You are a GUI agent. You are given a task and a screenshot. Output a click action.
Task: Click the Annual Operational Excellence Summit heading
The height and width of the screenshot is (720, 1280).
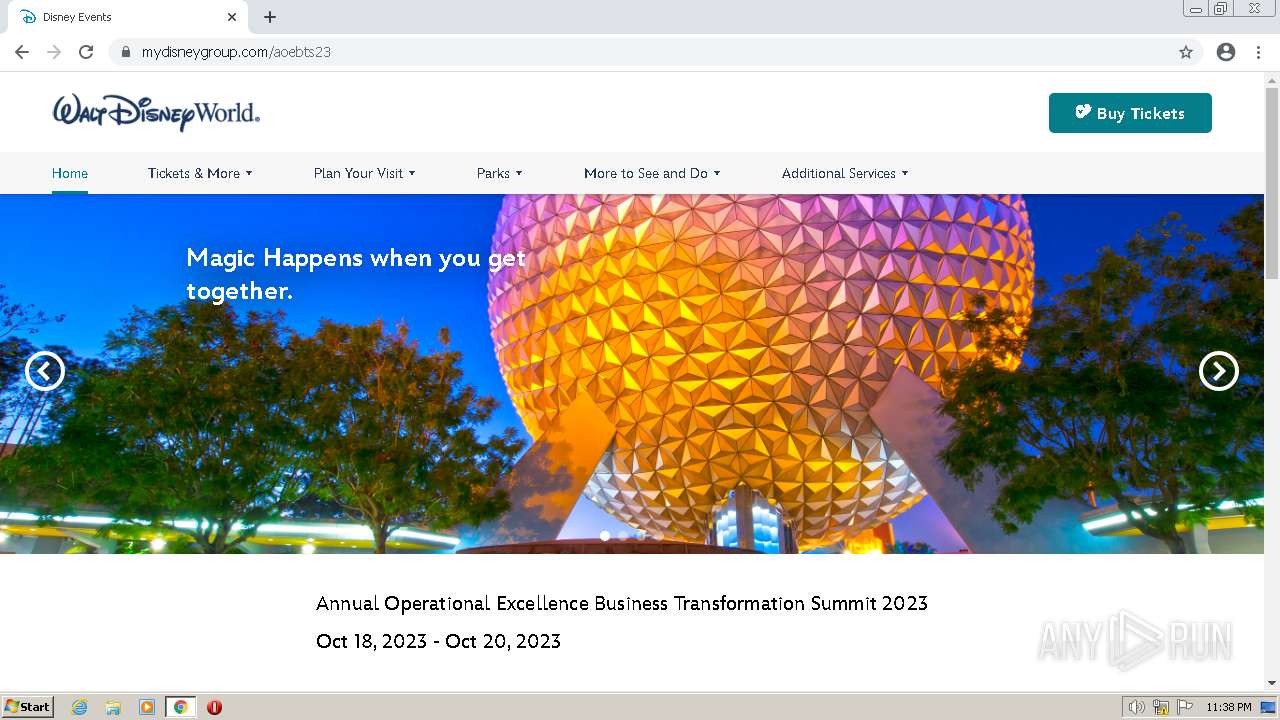tap(622, 603)
